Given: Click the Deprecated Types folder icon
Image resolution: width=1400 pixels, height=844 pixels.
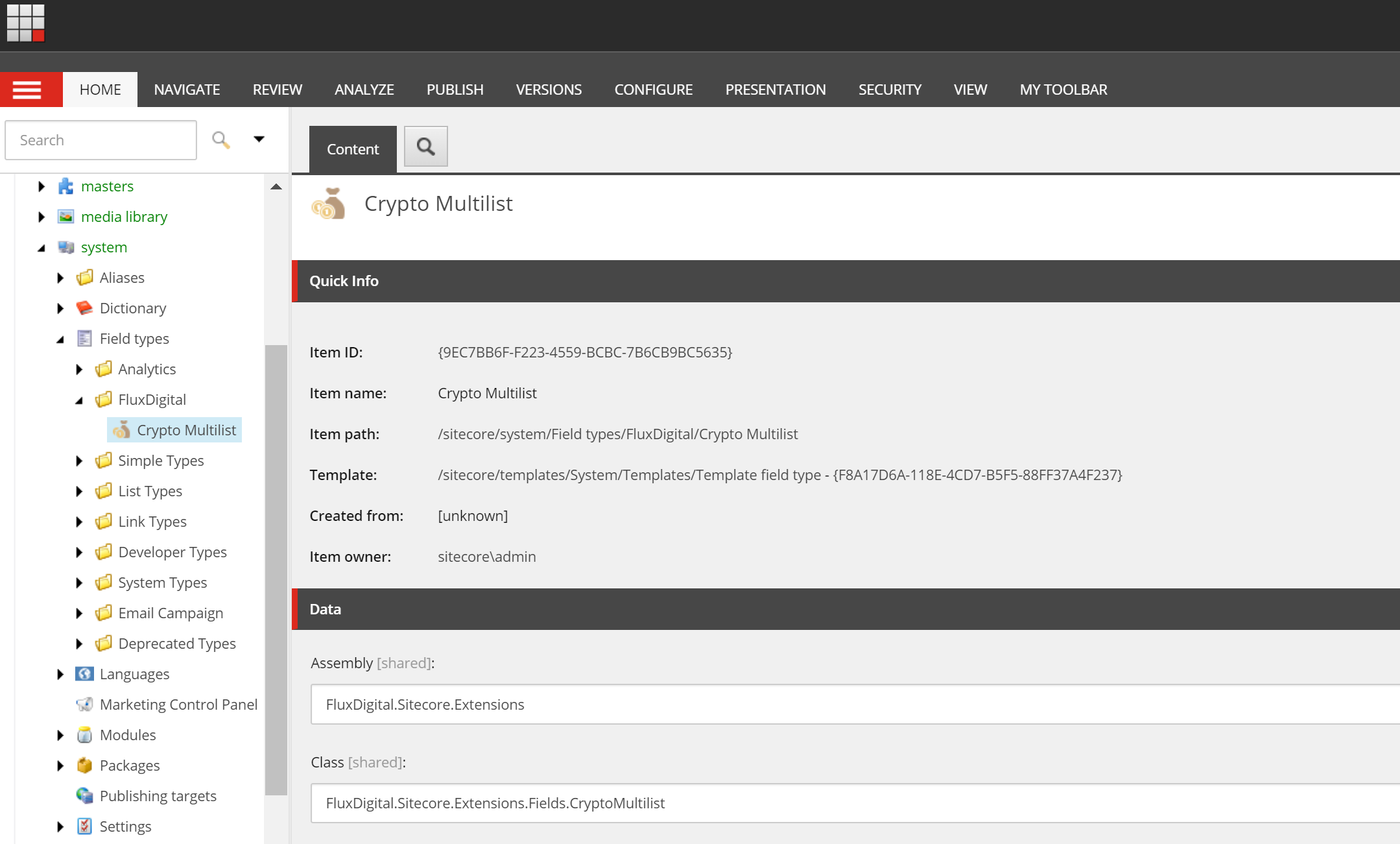Looking at the screenshot, I should pyautogui.click(x=104, y=644).
